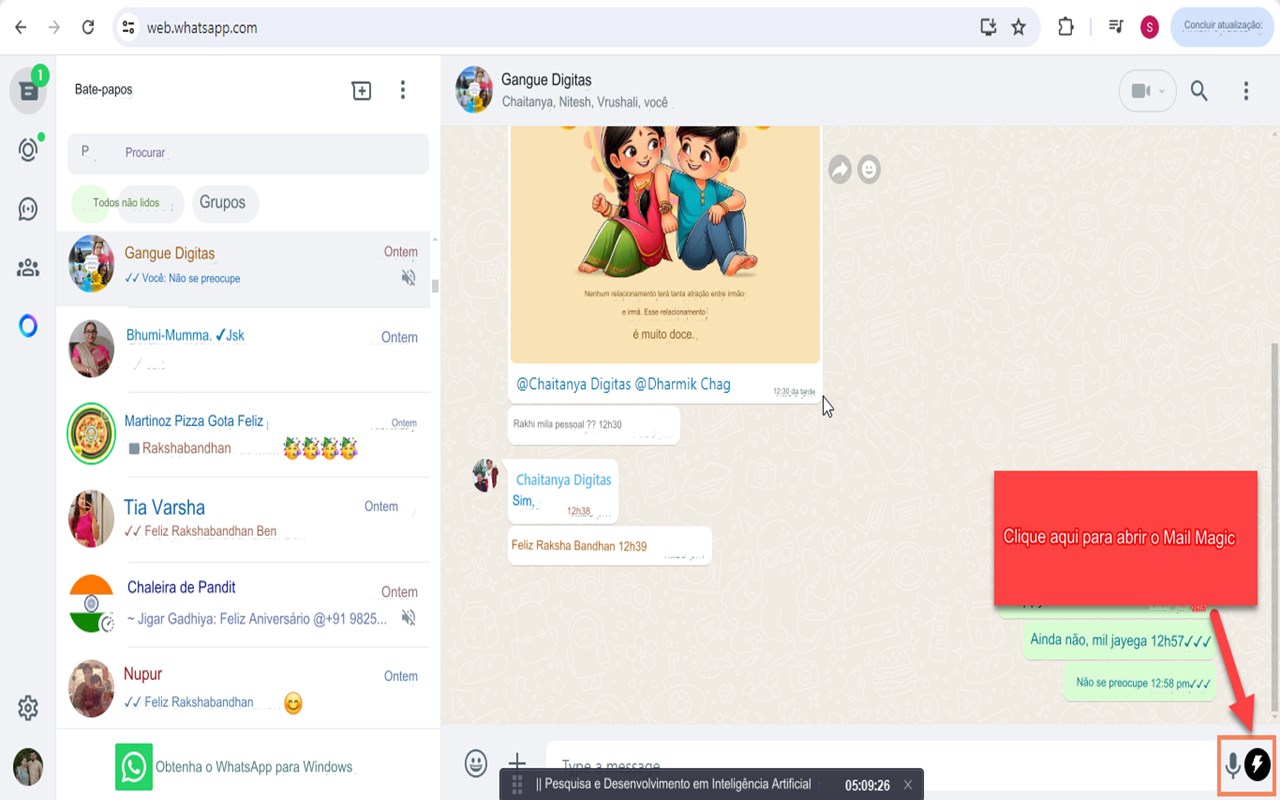The width and height of the screenshot is (1280, 800).
Task: Click the Type a message input field
Action: (880, 765)
